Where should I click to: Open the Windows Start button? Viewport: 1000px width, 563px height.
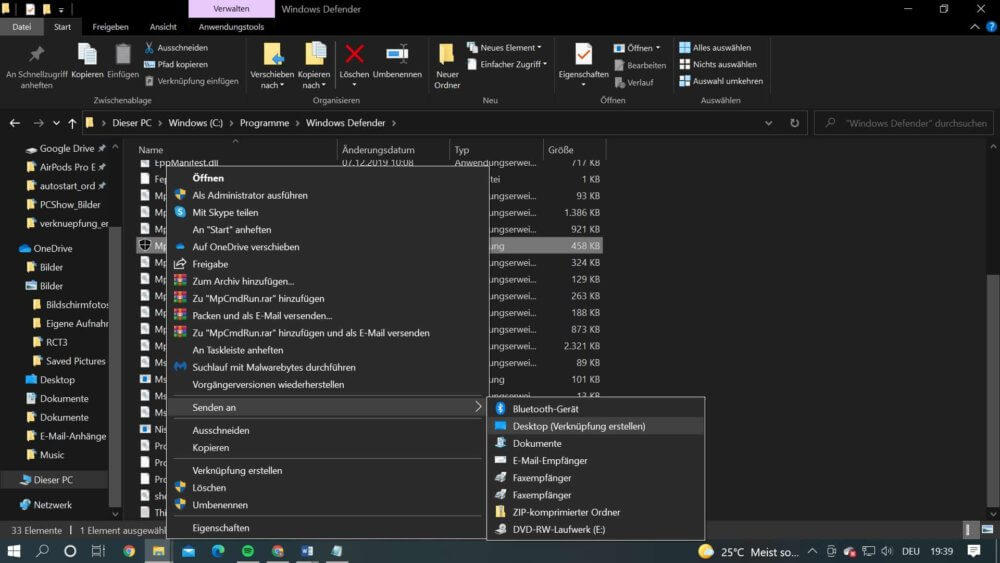(x=13, y=551)
